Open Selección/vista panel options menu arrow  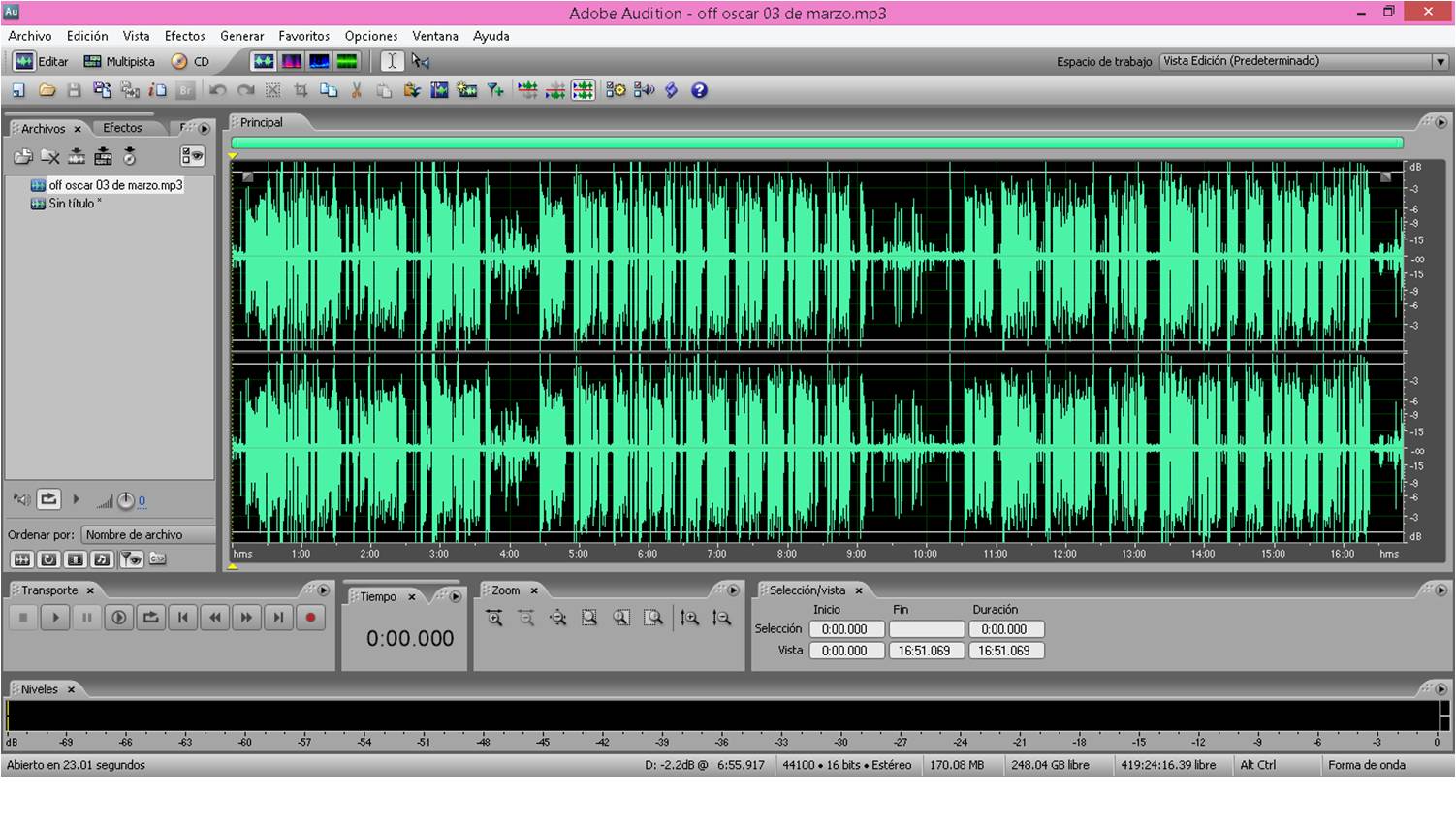(1442, 590)
